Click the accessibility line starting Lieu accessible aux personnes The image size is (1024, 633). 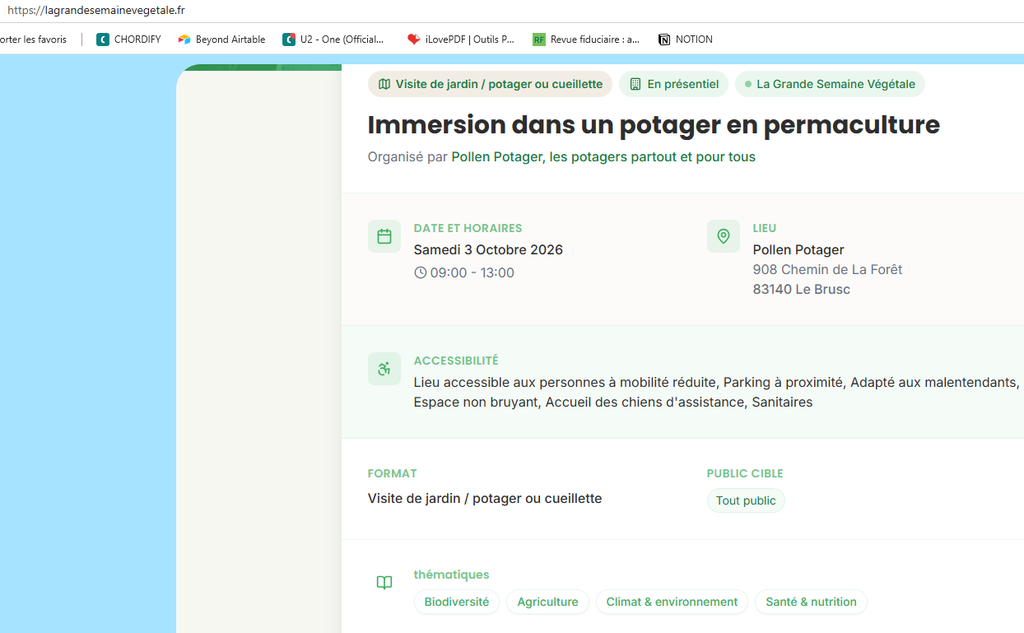[x=716, y=382]
